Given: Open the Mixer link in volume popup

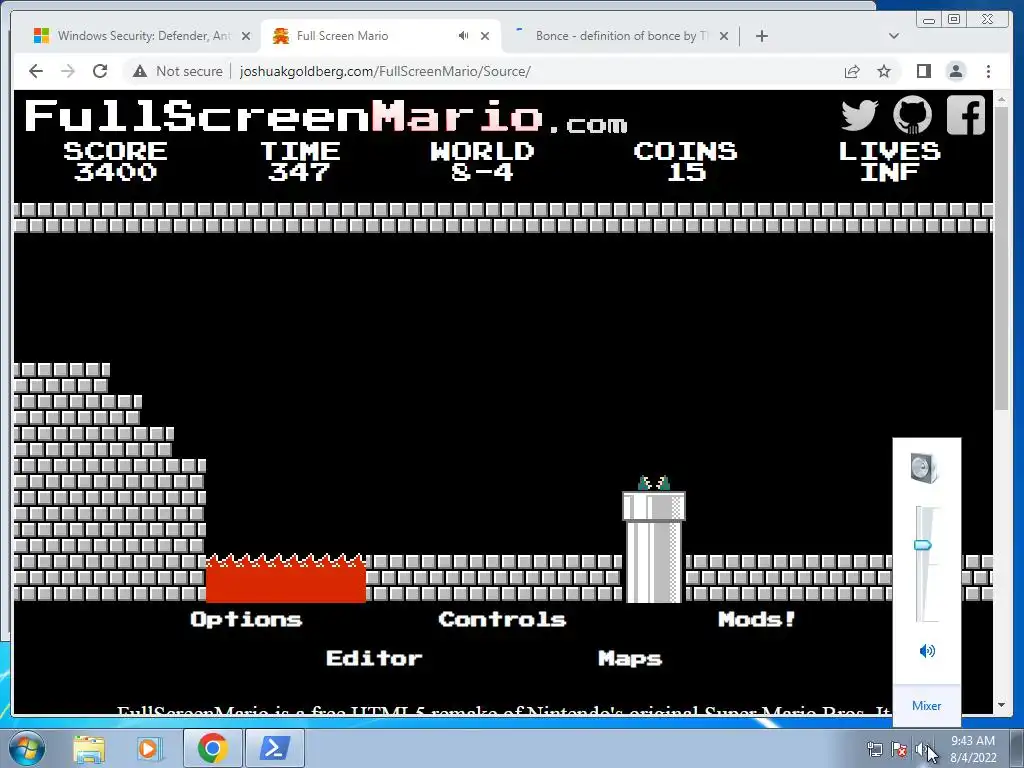Looking at the screenshot, I should coord(926,705).
